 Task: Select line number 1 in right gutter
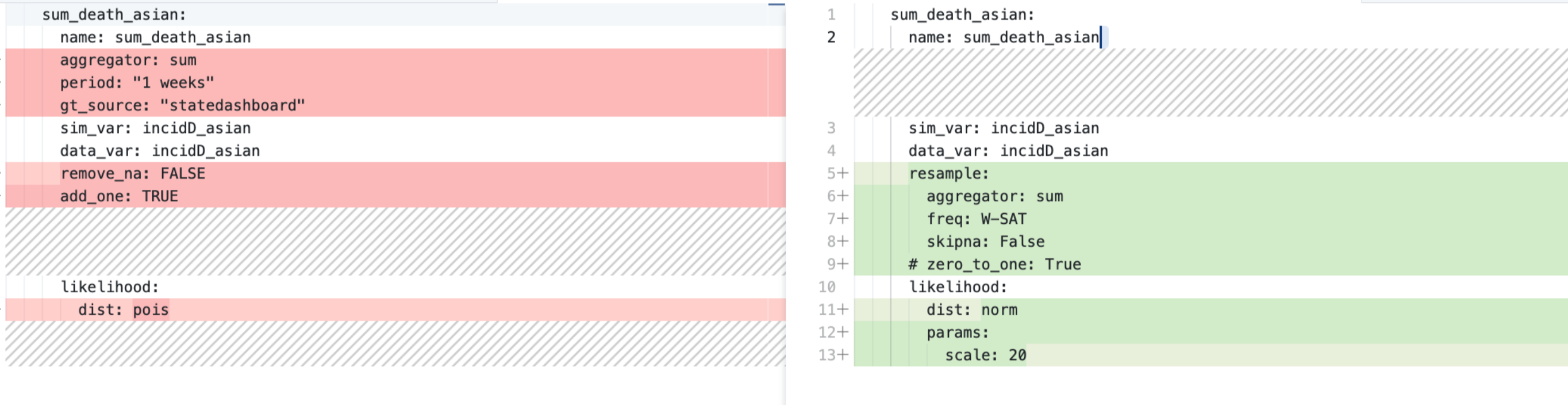point(831,14)
